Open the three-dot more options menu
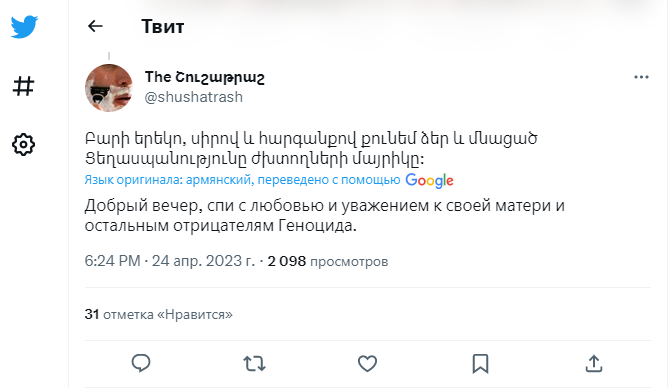669x388 pixels. point(641,77)
